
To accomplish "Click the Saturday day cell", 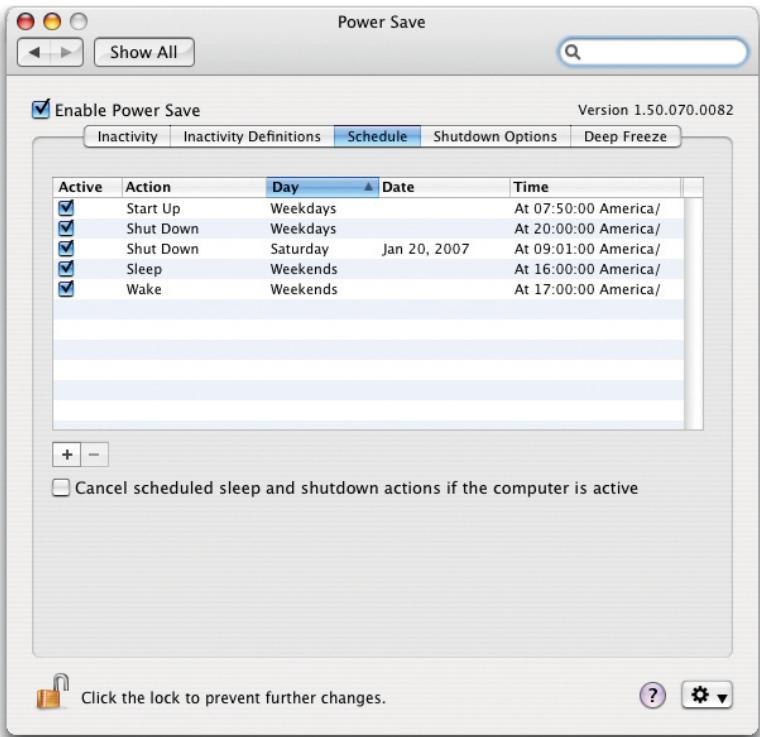I will 299,249.
